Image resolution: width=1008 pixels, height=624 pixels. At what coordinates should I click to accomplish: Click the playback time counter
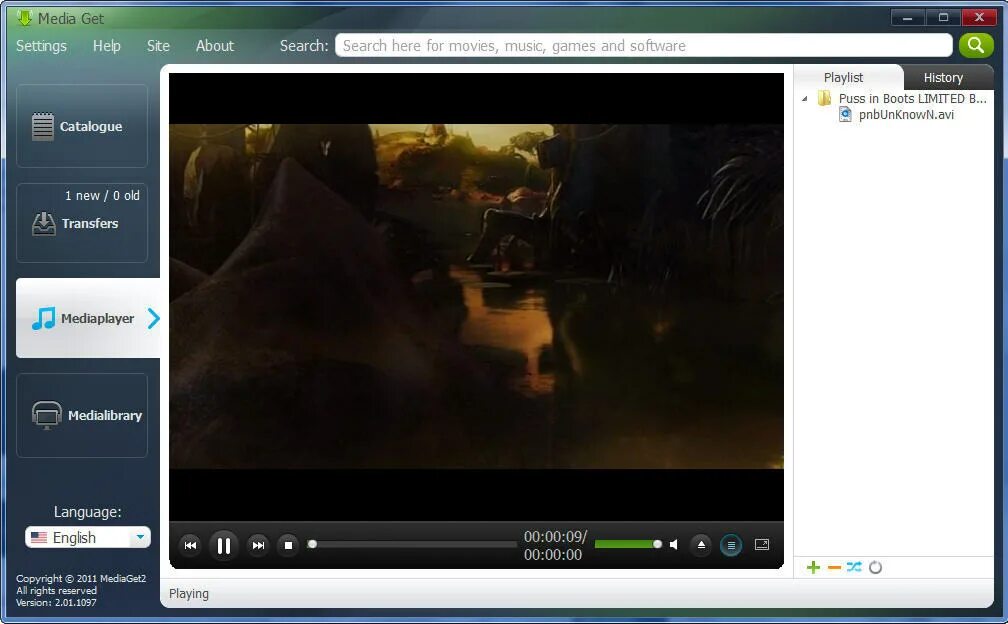click(555, 546)
